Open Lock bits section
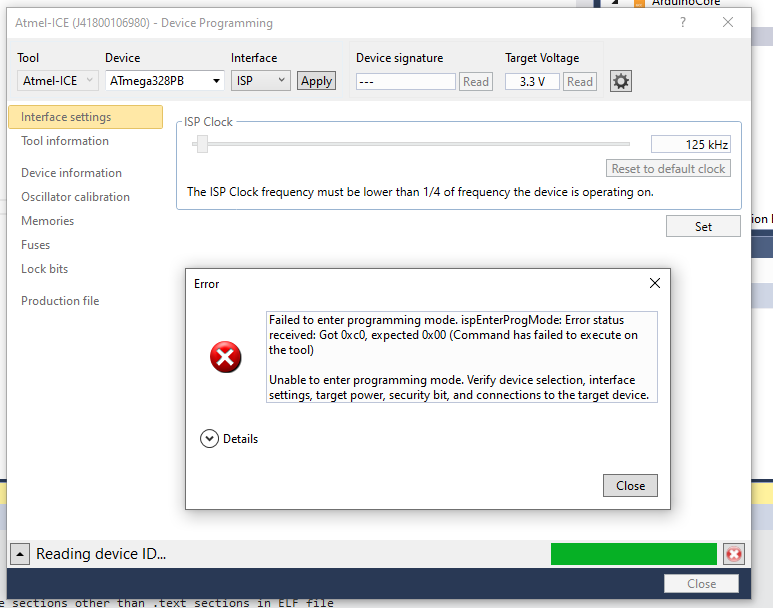 point(44,269)
